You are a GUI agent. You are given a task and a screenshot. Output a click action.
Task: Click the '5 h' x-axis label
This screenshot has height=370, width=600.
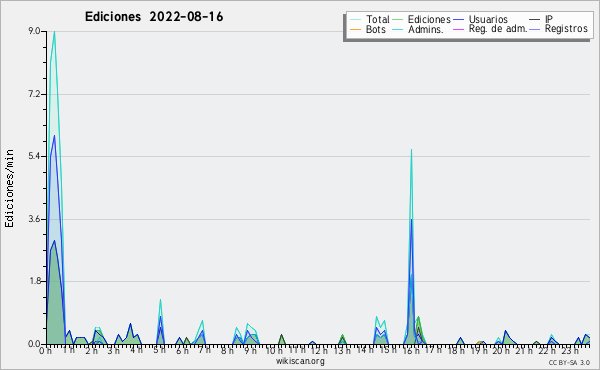click(x=159, y=350)
